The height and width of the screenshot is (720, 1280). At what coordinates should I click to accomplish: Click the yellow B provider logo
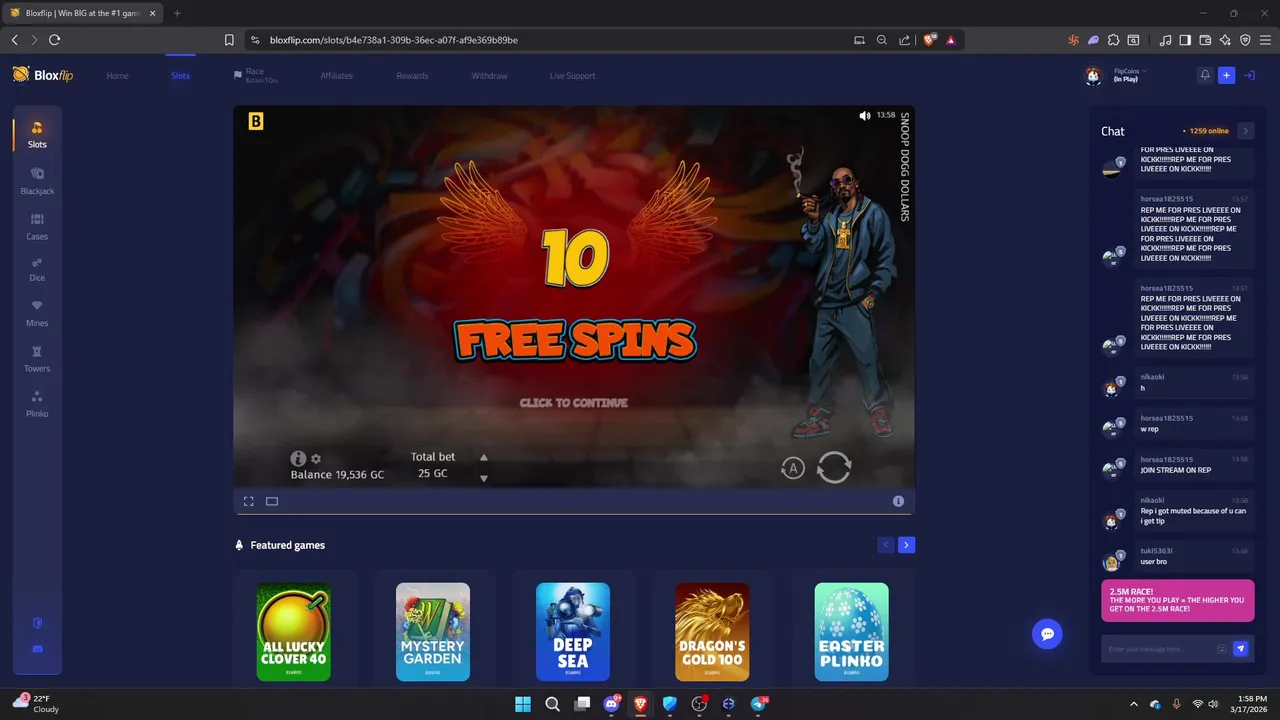pyautogui.click(x=256, y=121)
